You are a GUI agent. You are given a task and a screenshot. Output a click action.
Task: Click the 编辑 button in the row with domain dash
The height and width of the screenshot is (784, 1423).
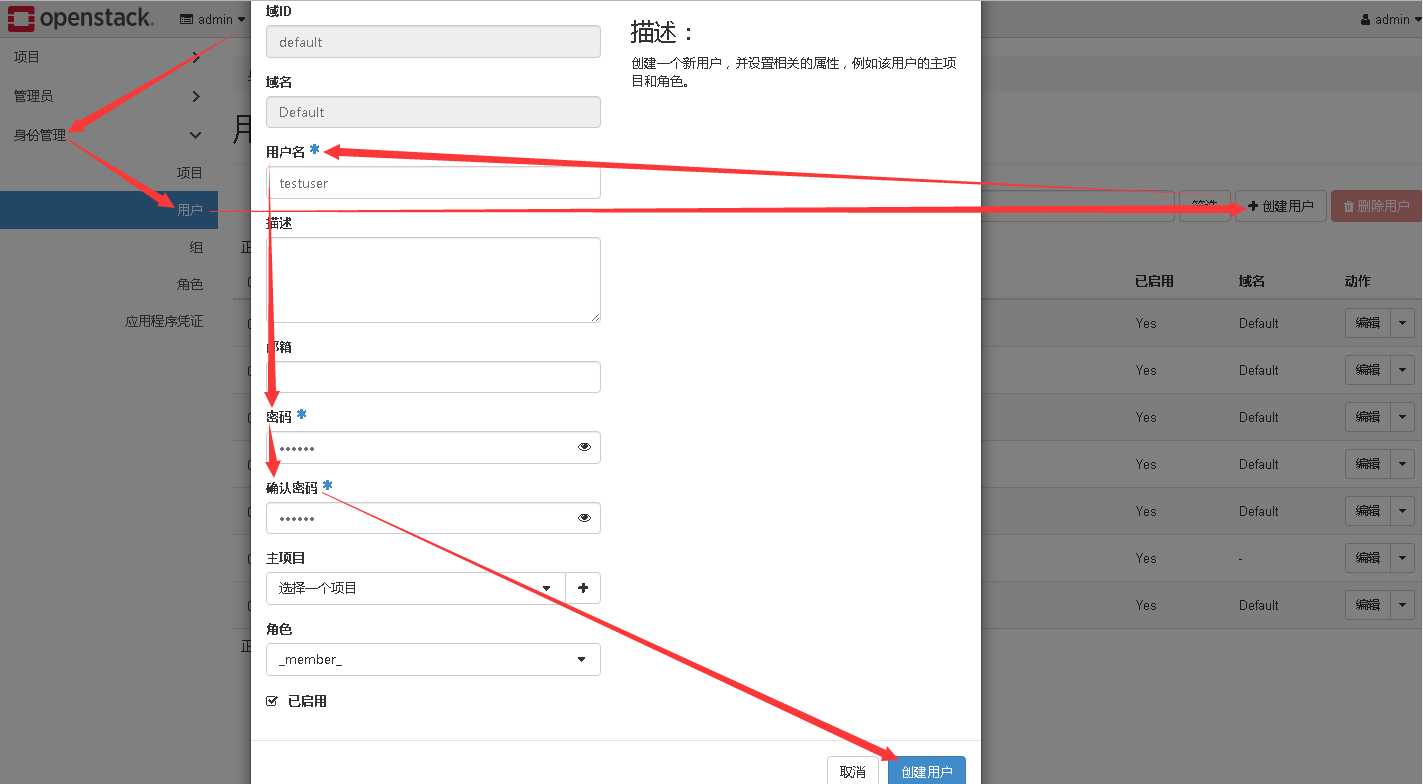(x=1368, y=558)
